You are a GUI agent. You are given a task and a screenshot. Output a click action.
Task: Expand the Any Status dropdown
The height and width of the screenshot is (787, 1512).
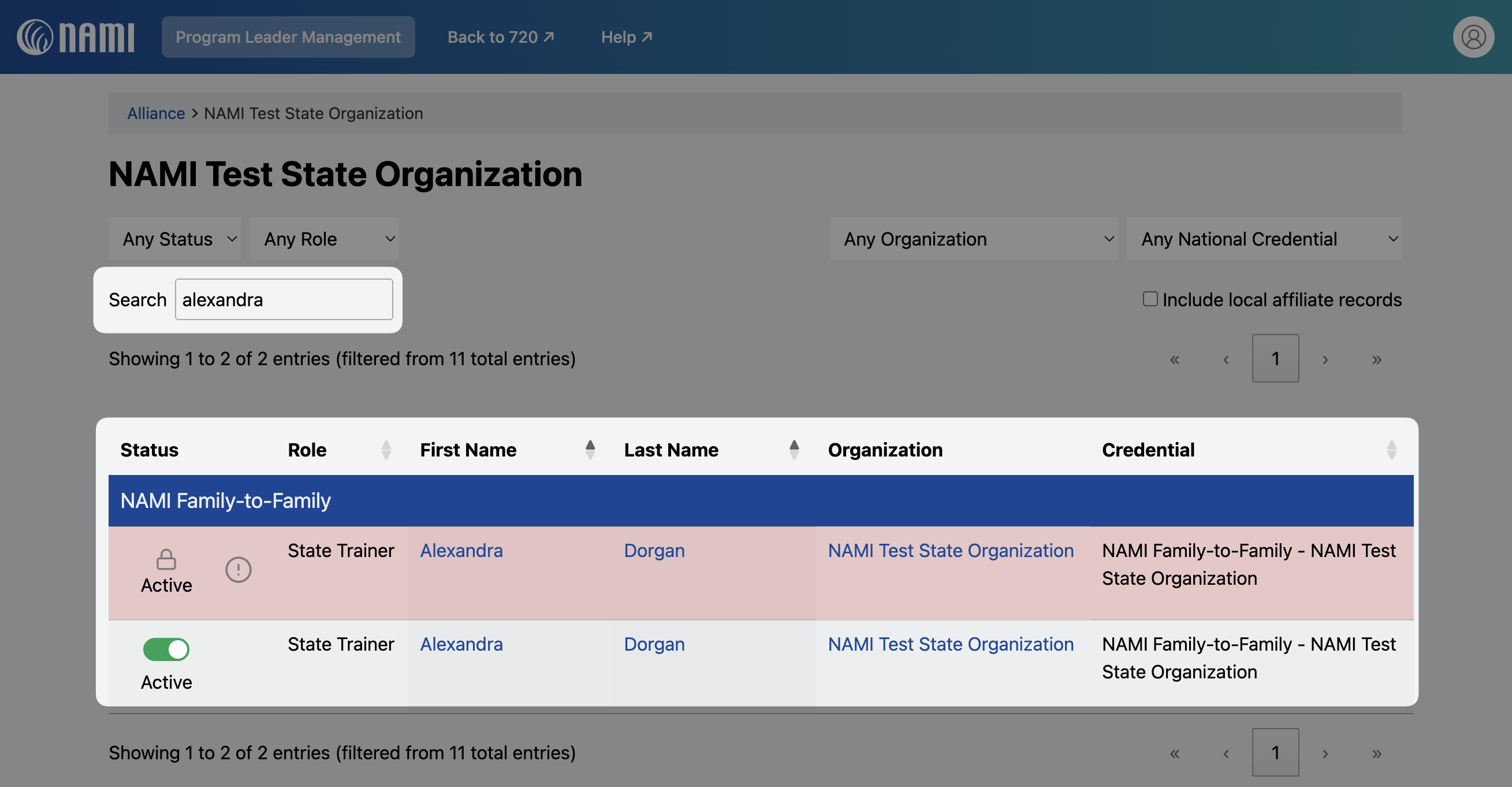click(x=174, y=239)
